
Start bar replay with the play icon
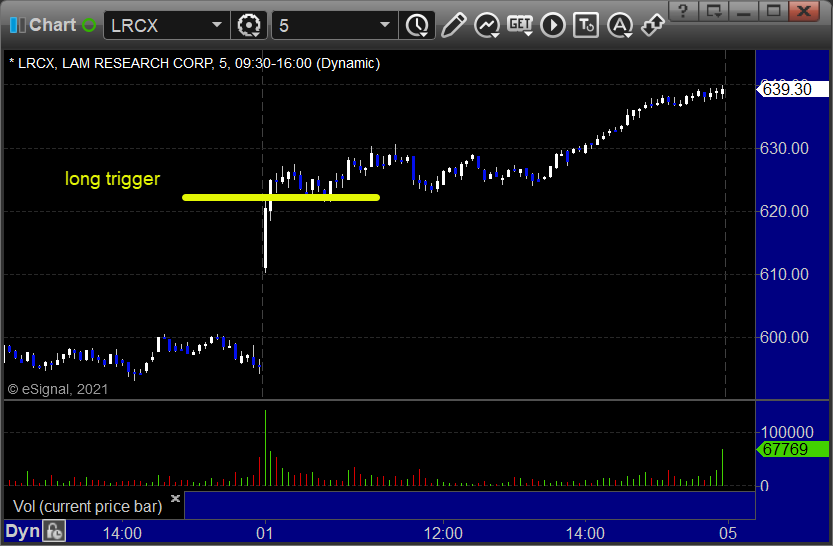pos(553,25)
